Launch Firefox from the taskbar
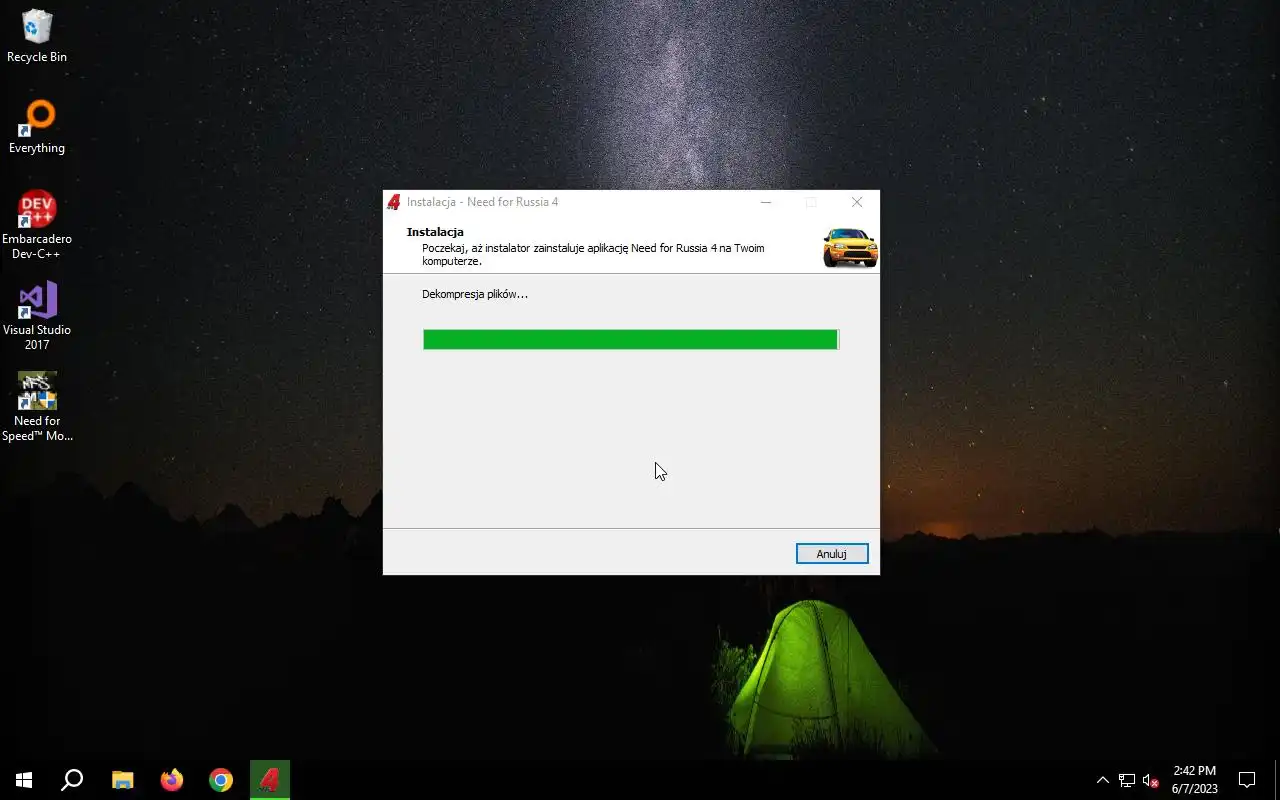The width and height of the screenshot is (1280, 800). (x=172, y=780)
